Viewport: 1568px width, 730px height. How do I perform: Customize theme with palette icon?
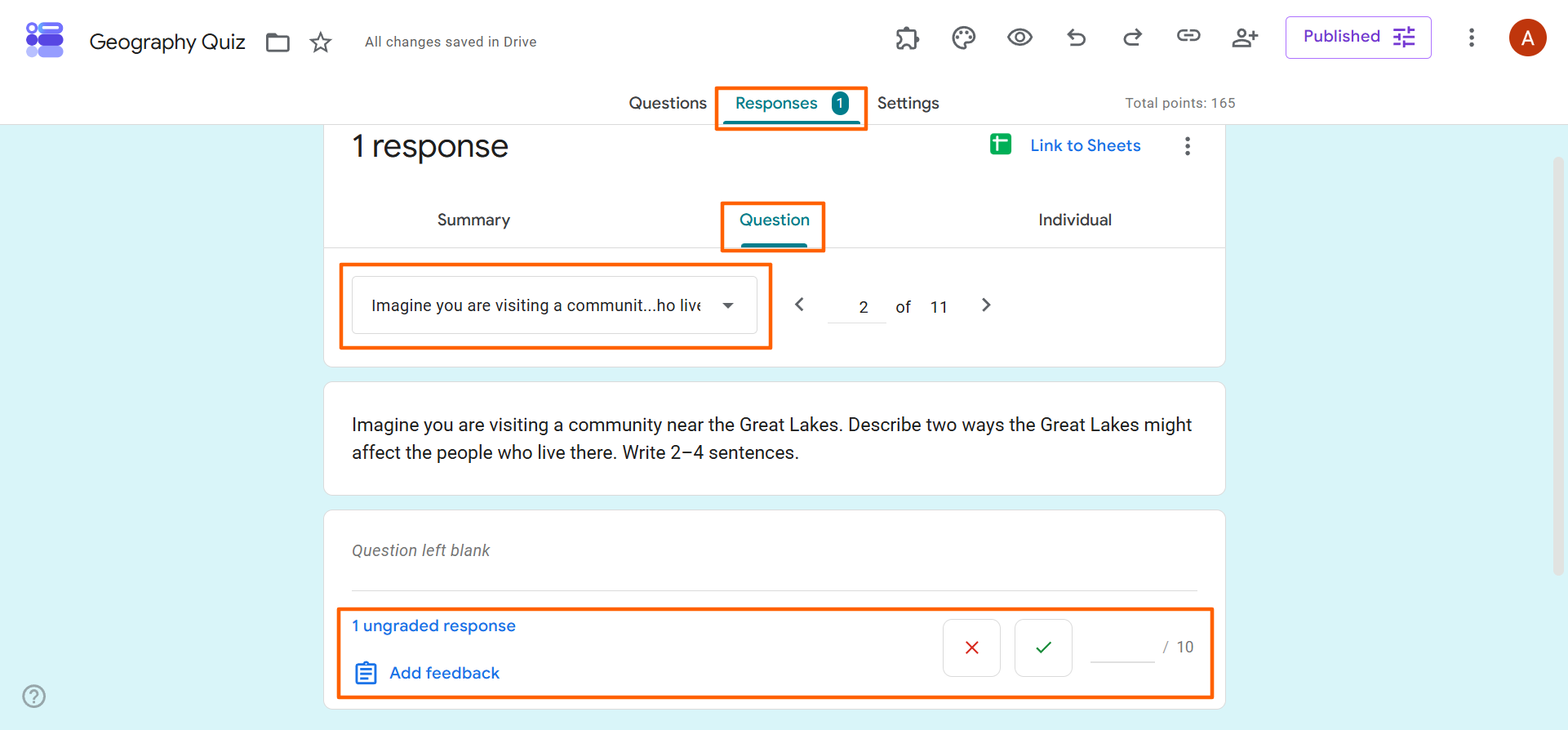(964, 38)
